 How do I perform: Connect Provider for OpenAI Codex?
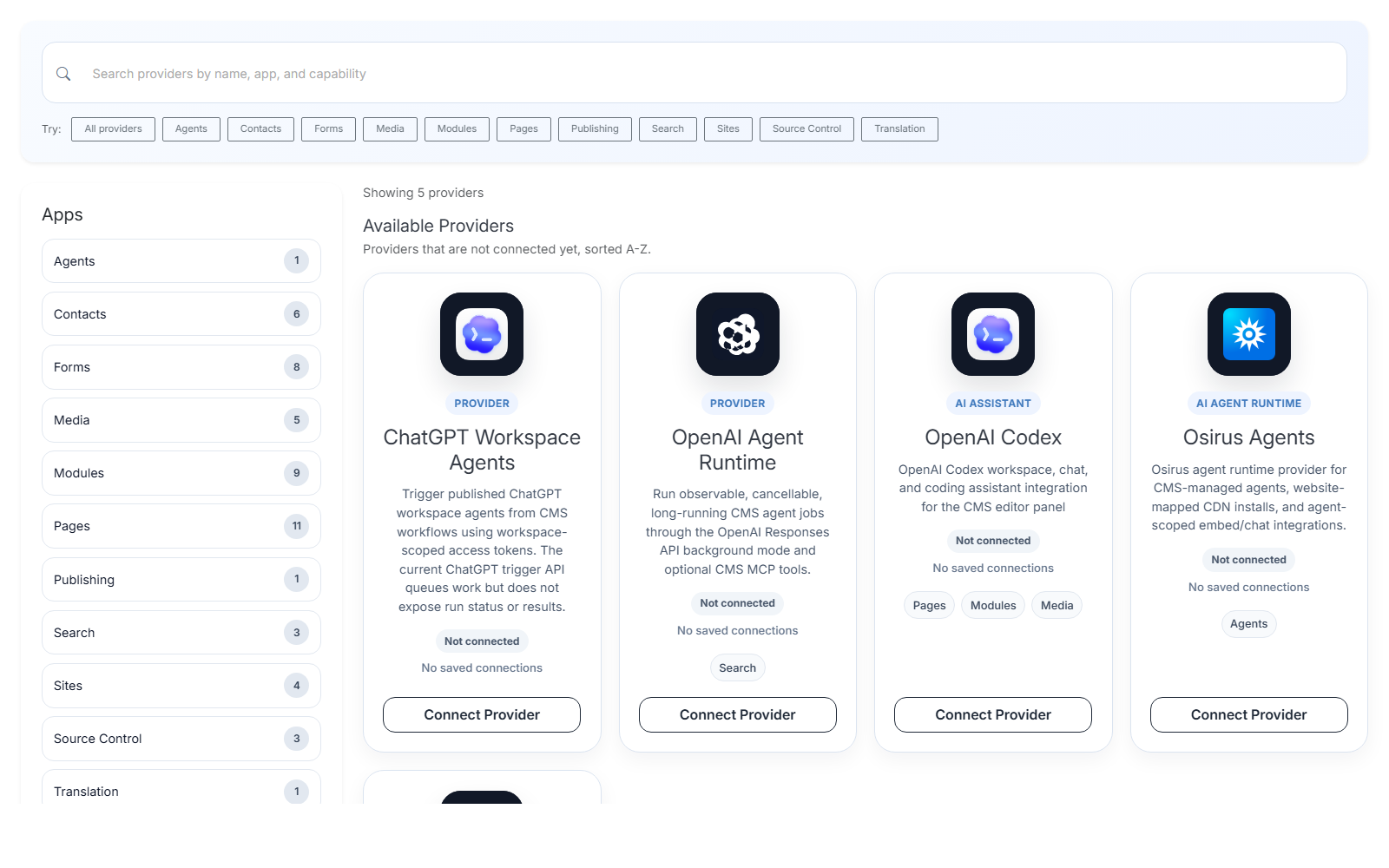[993, 715]
